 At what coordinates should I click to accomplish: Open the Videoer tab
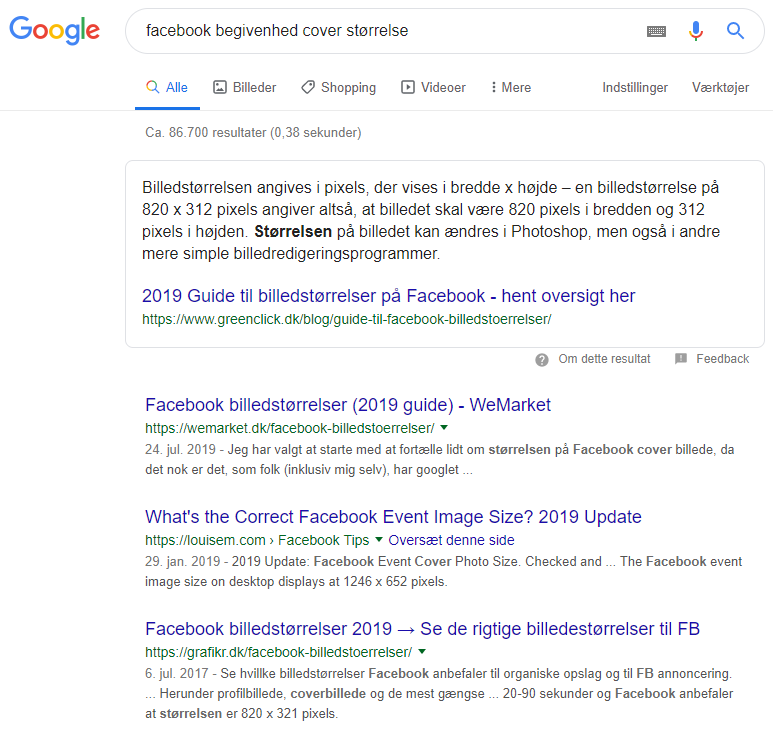click(x=433, y=88)
